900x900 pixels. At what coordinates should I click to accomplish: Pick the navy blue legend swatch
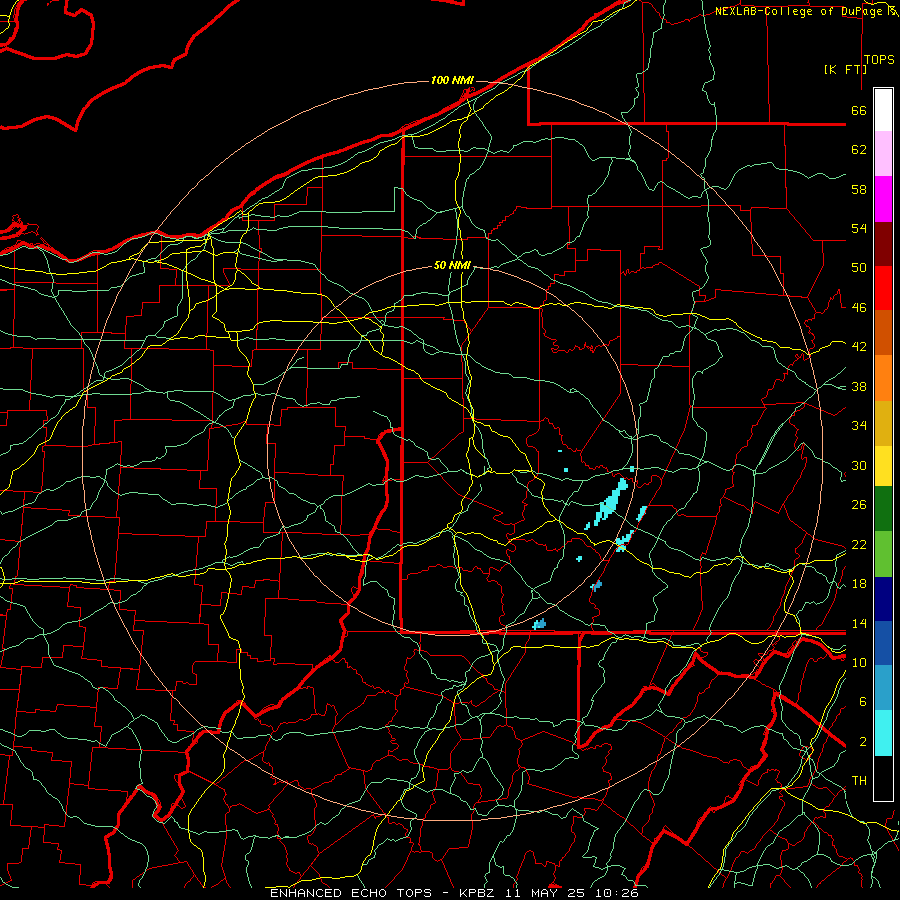click(883, 599)
